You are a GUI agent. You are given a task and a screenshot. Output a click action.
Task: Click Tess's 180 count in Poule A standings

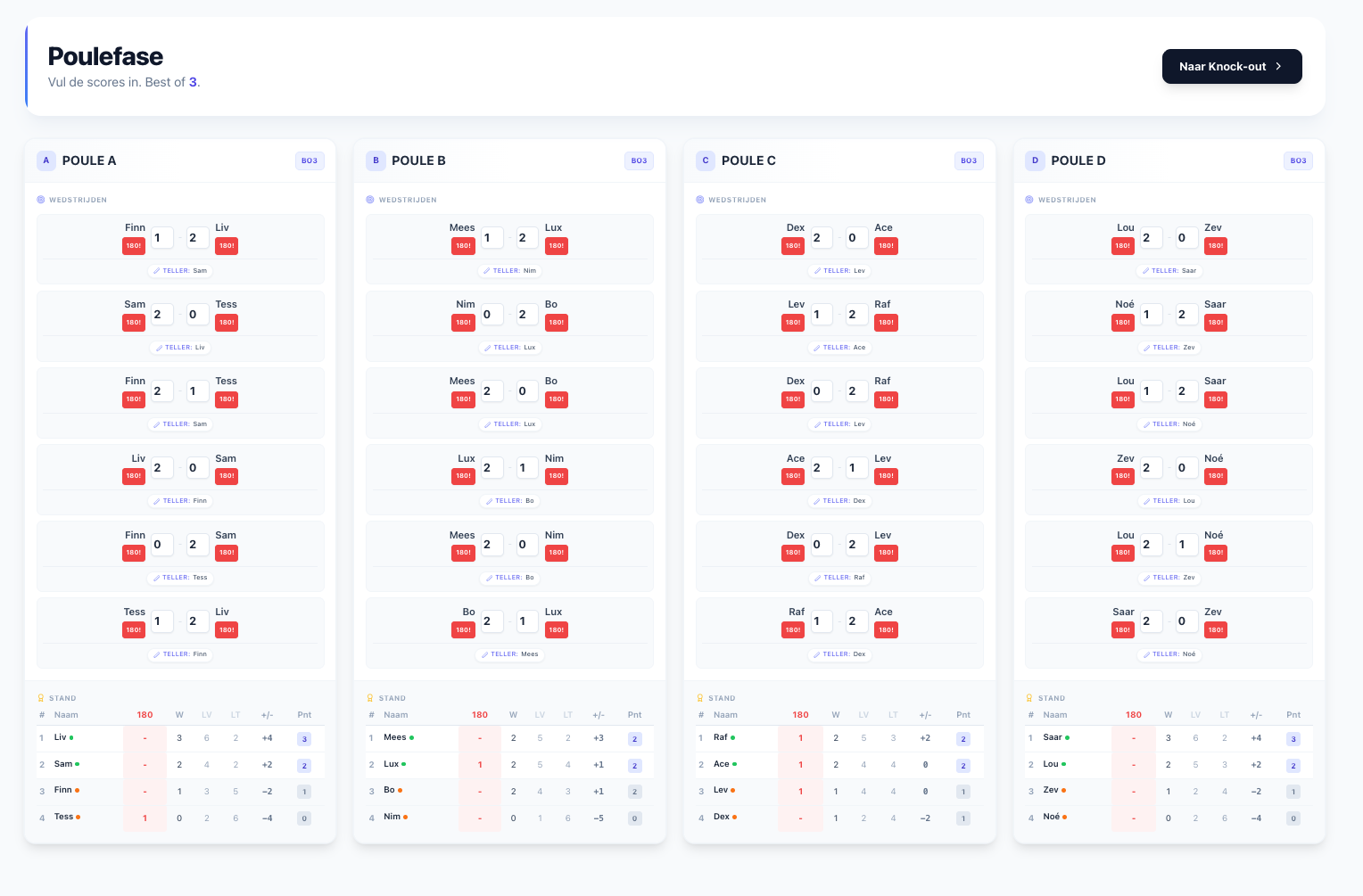point(145,818)
